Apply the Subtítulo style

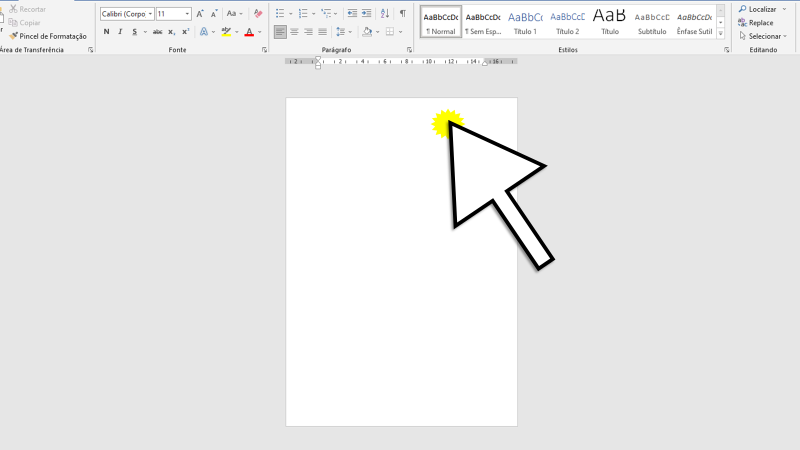[652, 22]
